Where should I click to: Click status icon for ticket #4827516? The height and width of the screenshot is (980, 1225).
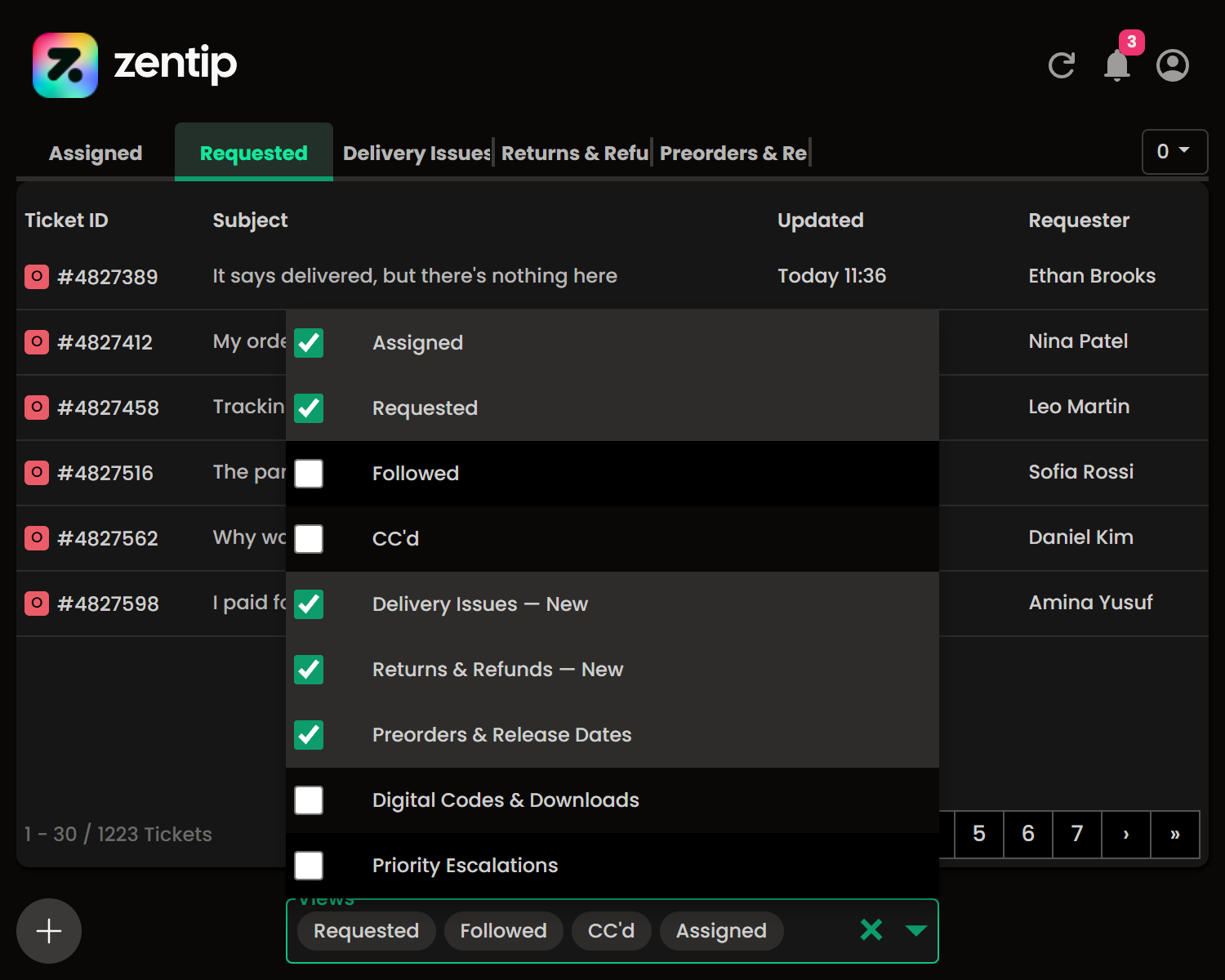[37, 472]
